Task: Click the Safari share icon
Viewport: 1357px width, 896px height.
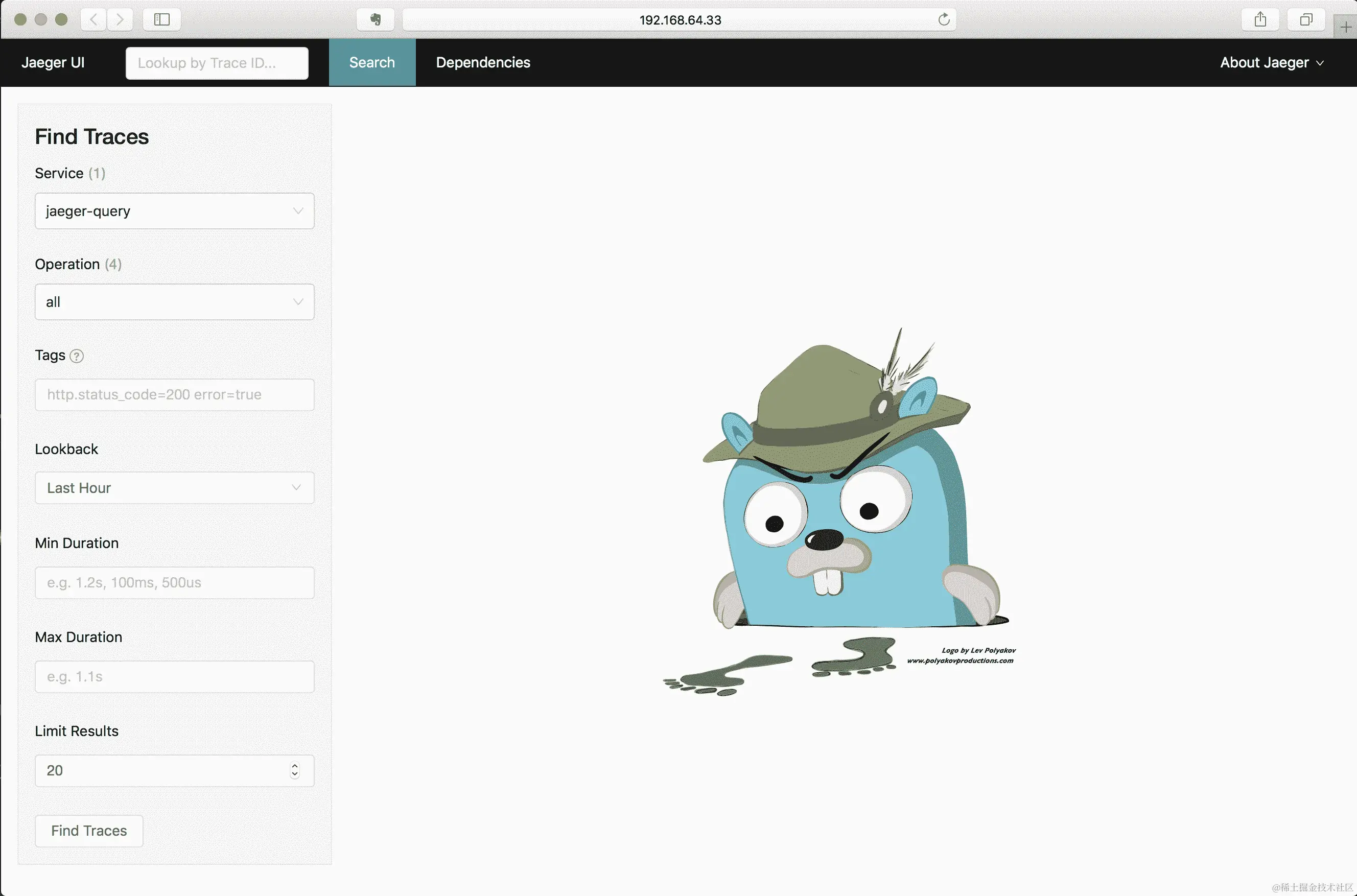Action: tap(1260, 19)
